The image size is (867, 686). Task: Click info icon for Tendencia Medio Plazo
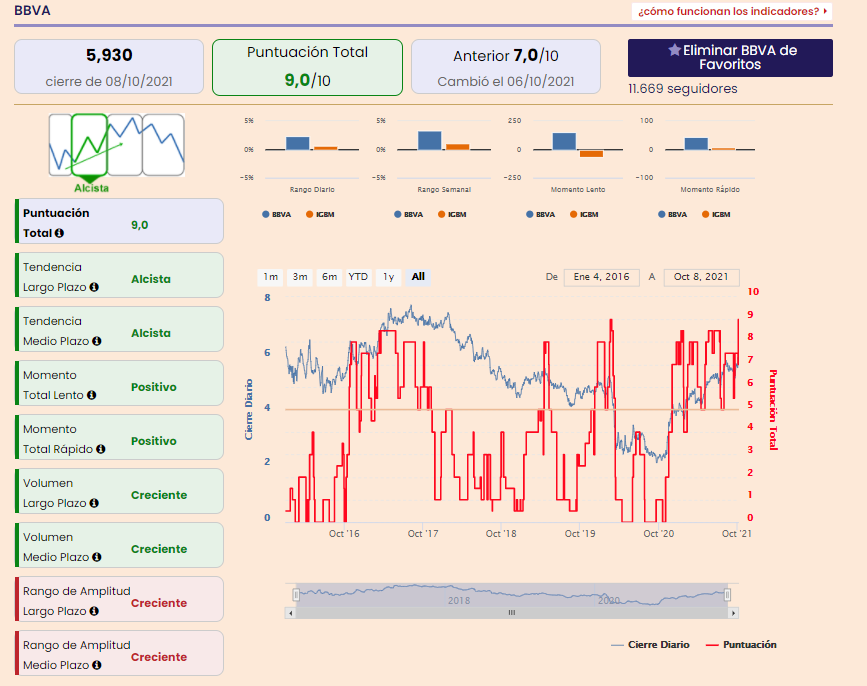(x=97, y=341)
